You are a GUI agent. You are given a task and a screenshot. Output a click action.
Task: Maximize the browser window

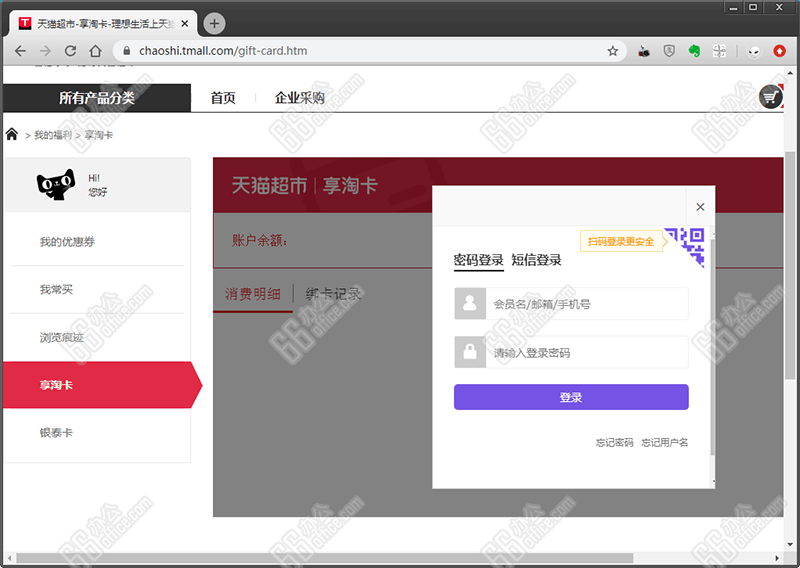click(x=753, y=7)
